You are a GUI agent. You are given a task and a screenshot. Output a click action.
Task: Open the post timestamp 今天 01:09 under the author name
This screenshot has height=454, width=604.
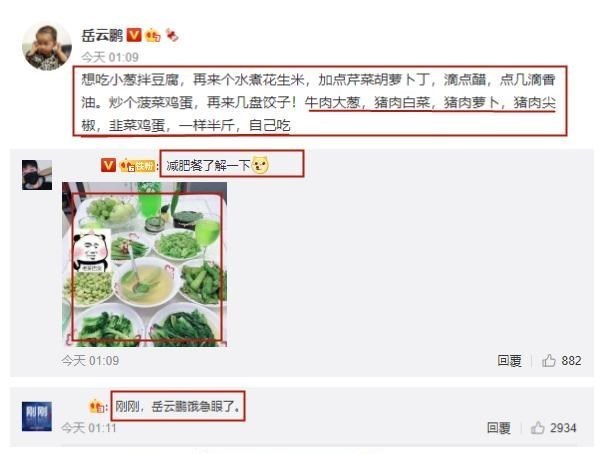point(110,57)
